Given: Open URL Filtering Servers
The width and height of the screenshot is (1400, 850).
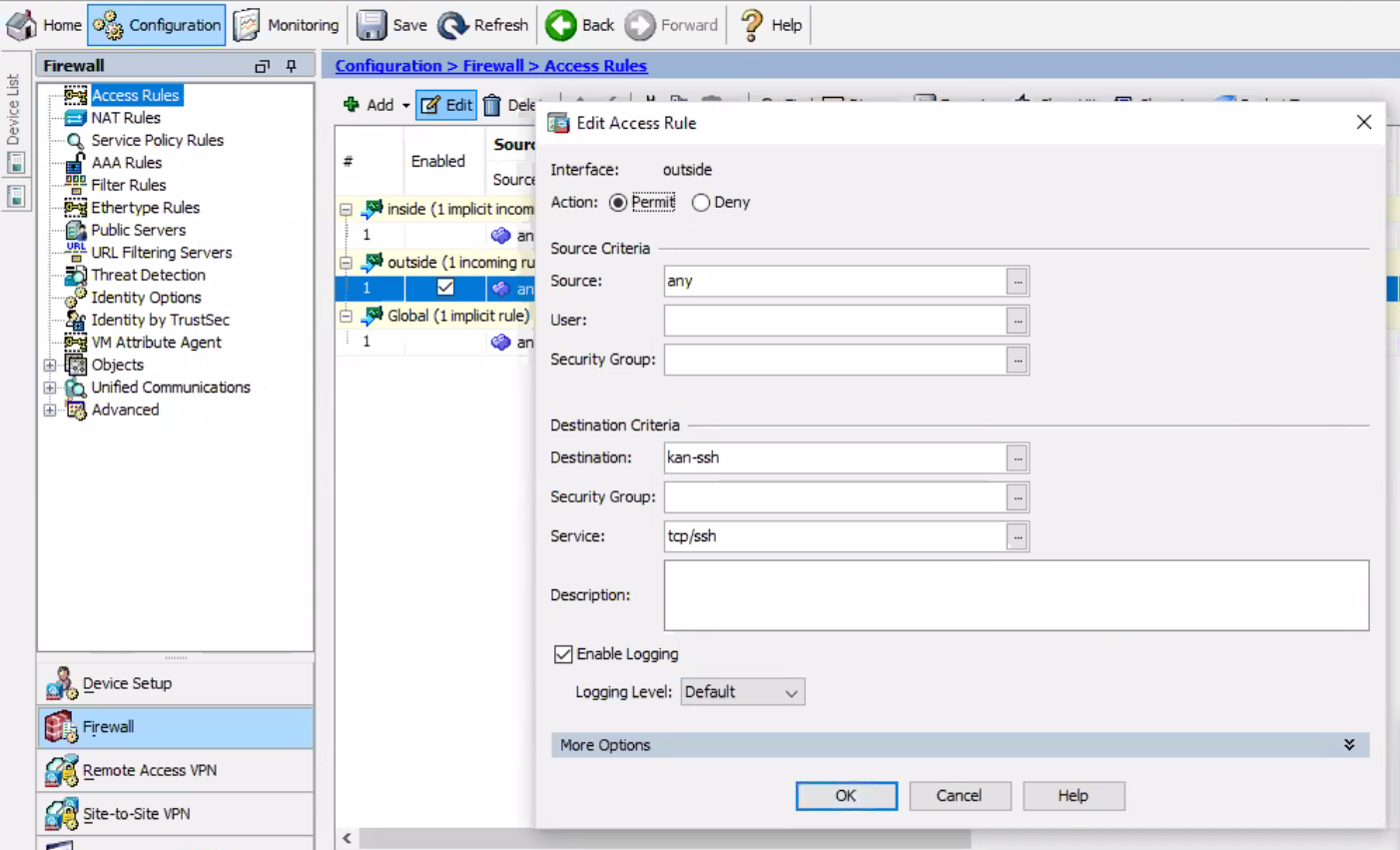Looking at the screenshot, I should 161,253.
